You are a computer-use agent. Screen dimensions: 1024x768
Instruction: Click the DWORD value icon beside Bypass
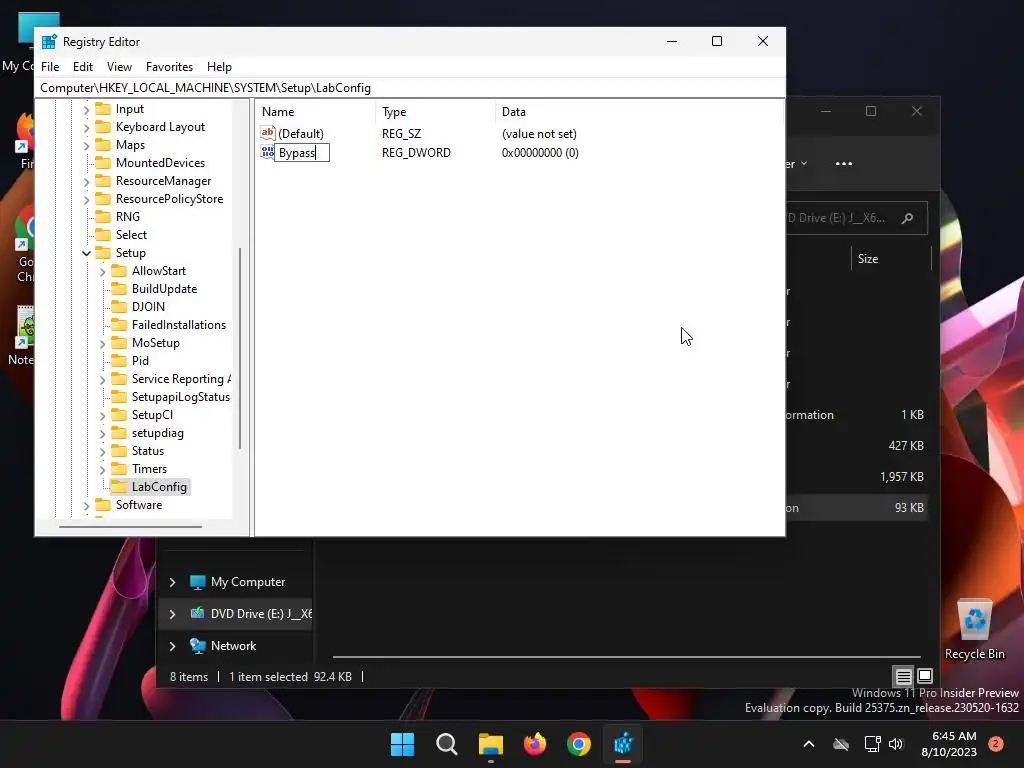pyautogui.click(x=267, y=152)
